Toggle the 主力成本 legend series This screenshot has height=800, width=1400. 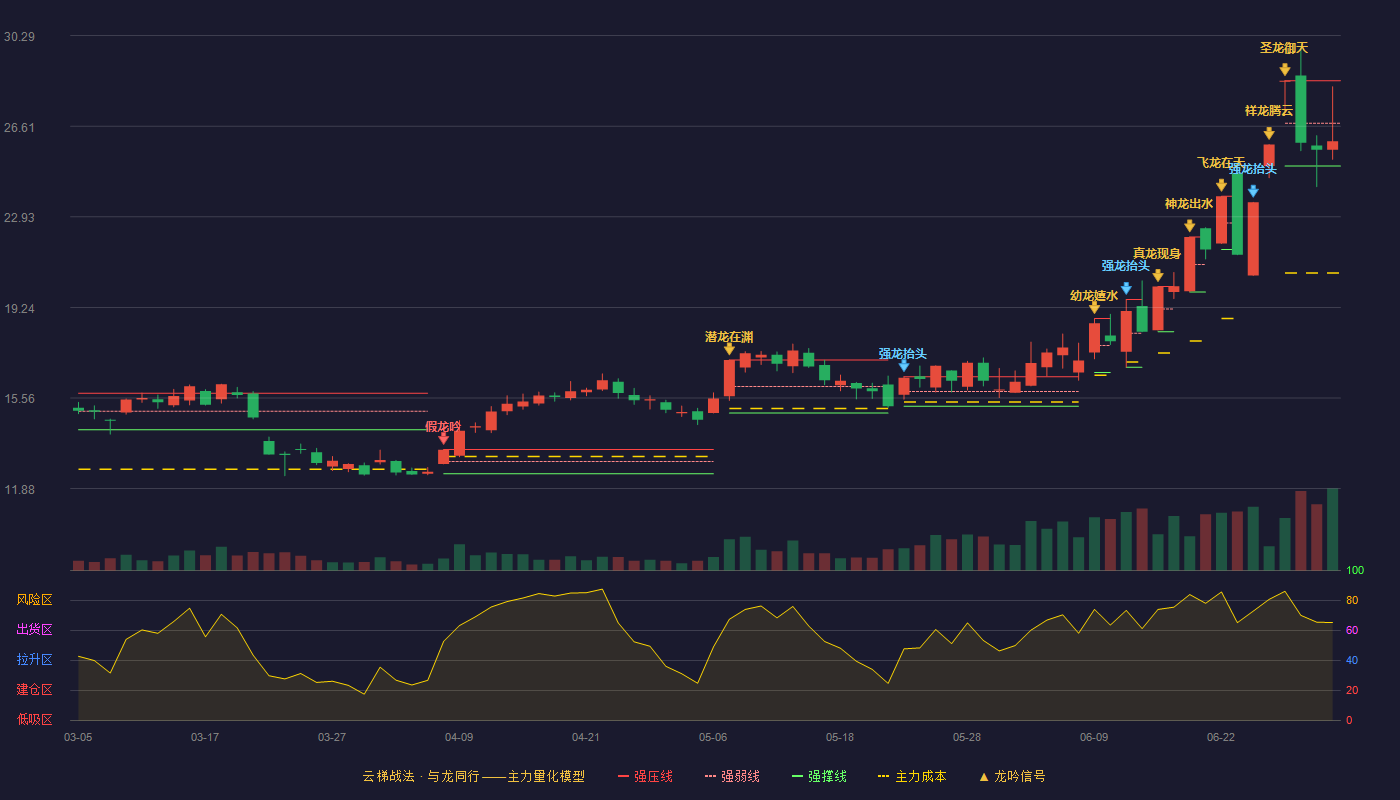pyautogui.click(x=912, y=776)
